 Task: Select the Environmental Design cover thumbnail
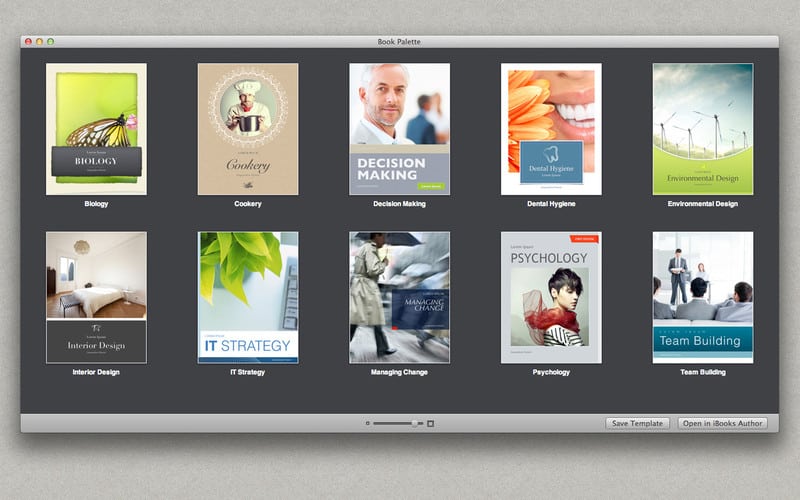pos(703,129)
